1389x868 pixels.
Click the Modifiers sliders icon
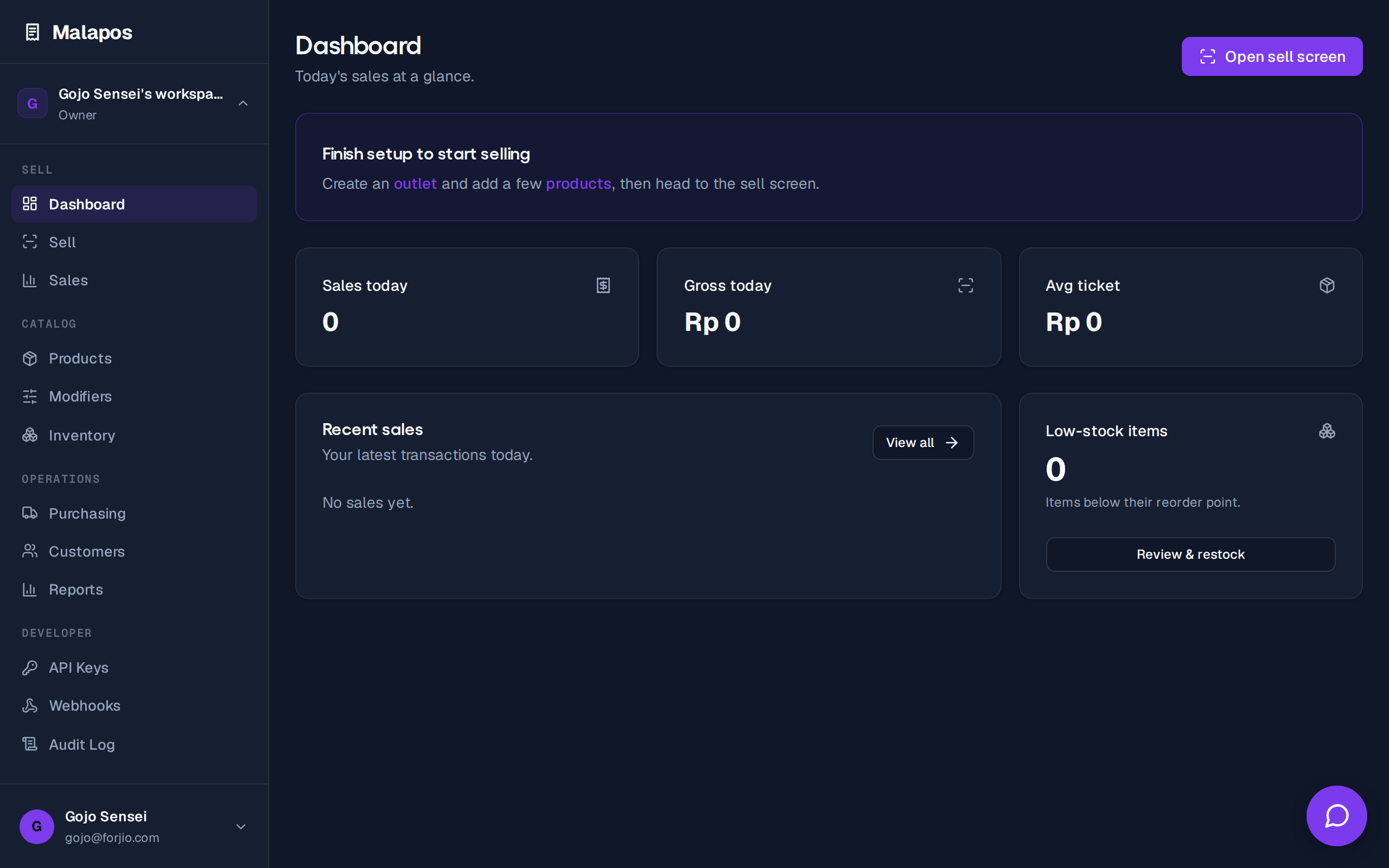coord(30,396)
